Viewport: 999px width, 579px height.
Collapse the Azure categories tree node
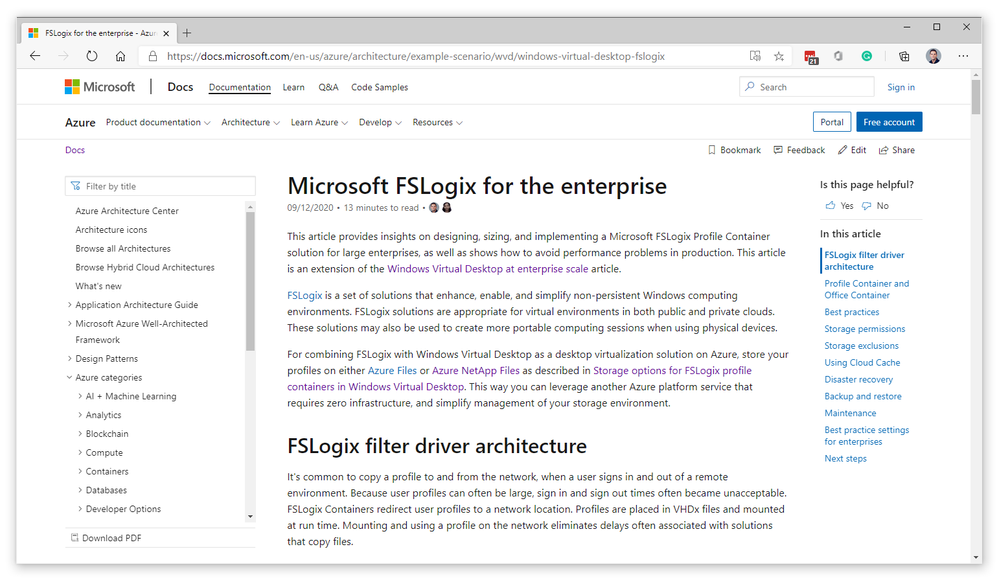tap(69, 377)
